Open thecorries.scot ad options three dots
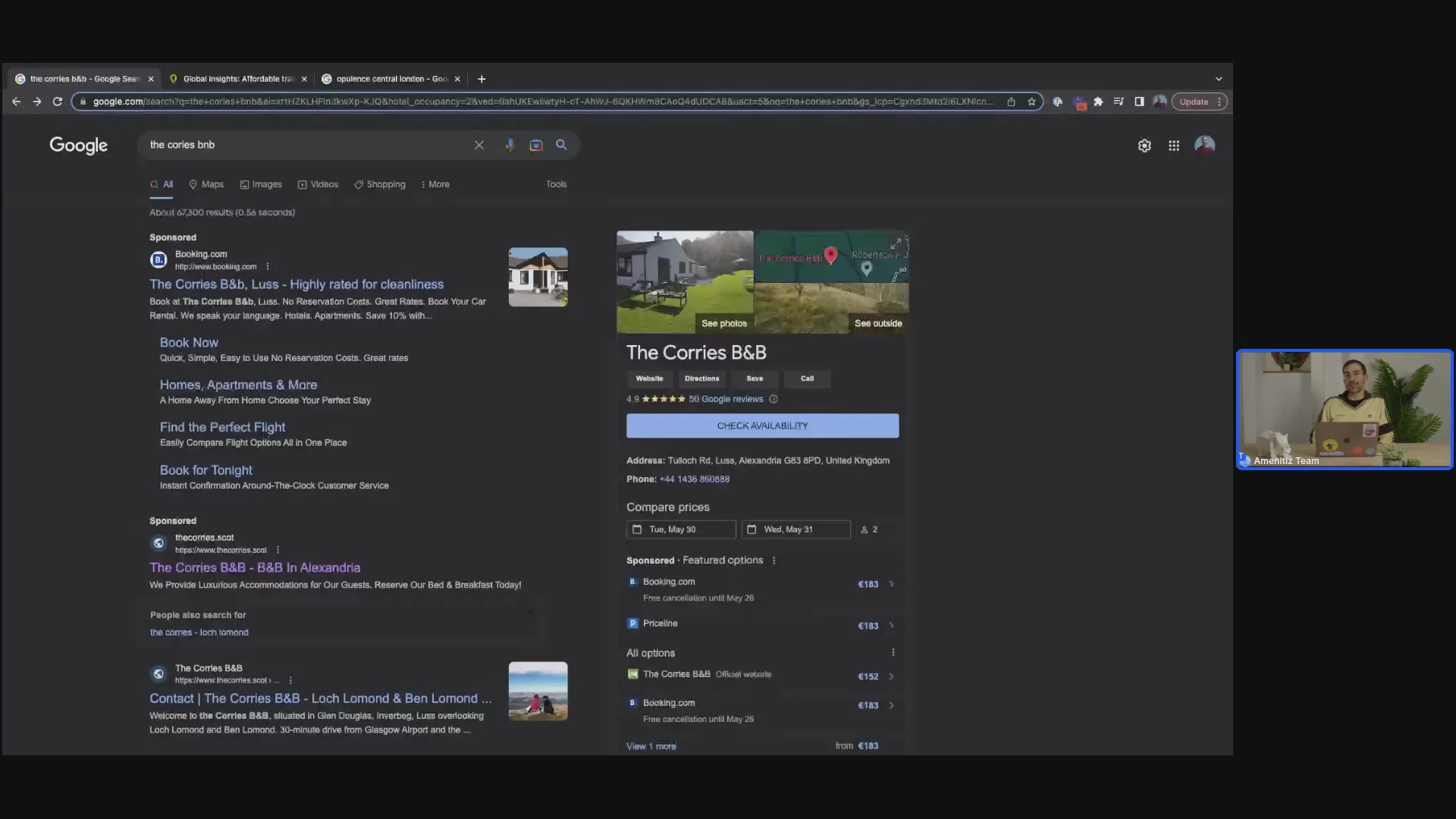The image size is (1456, 819). click(x=278, y=550)
